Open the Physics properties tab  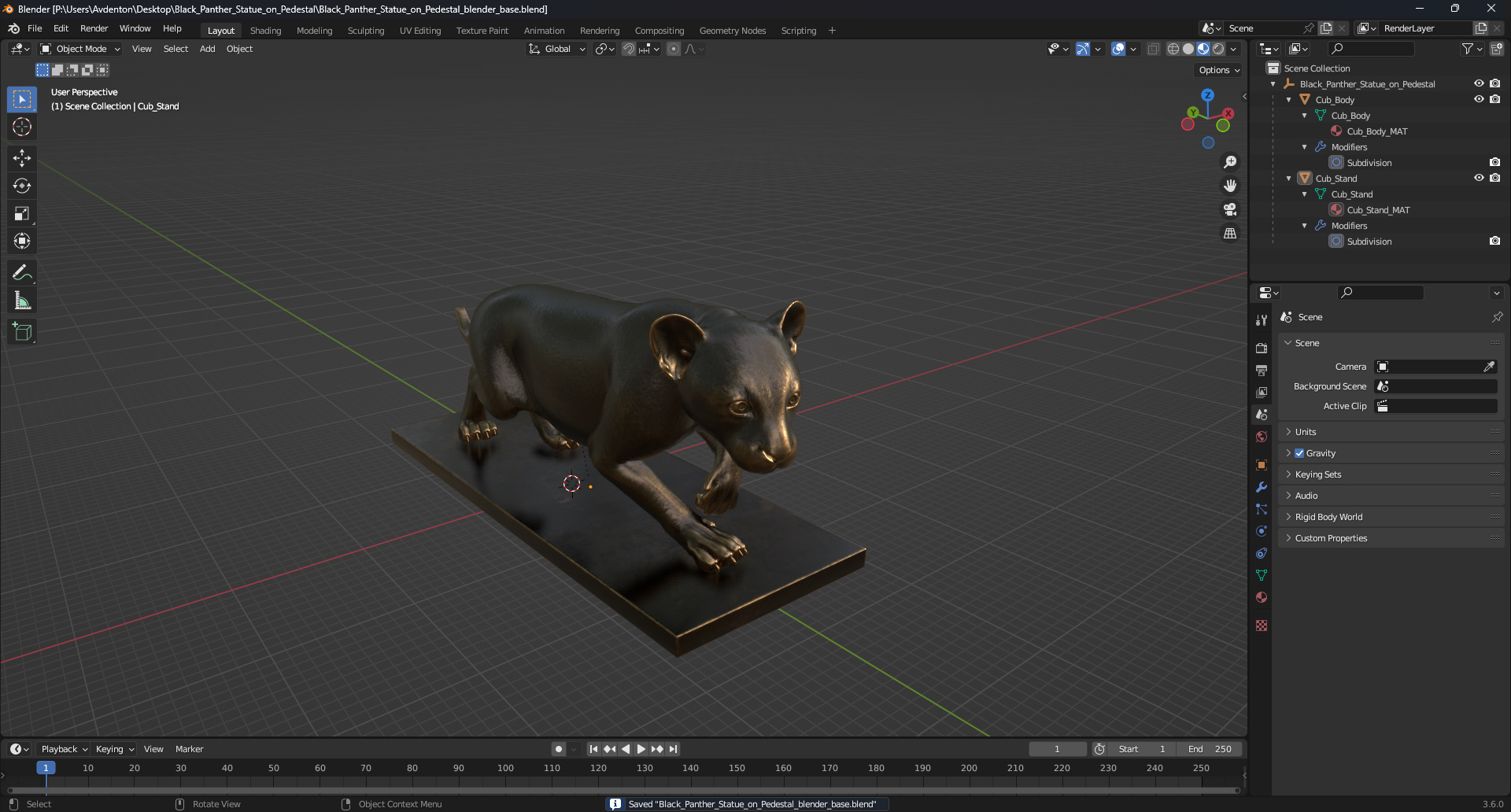coord(1262,531)
